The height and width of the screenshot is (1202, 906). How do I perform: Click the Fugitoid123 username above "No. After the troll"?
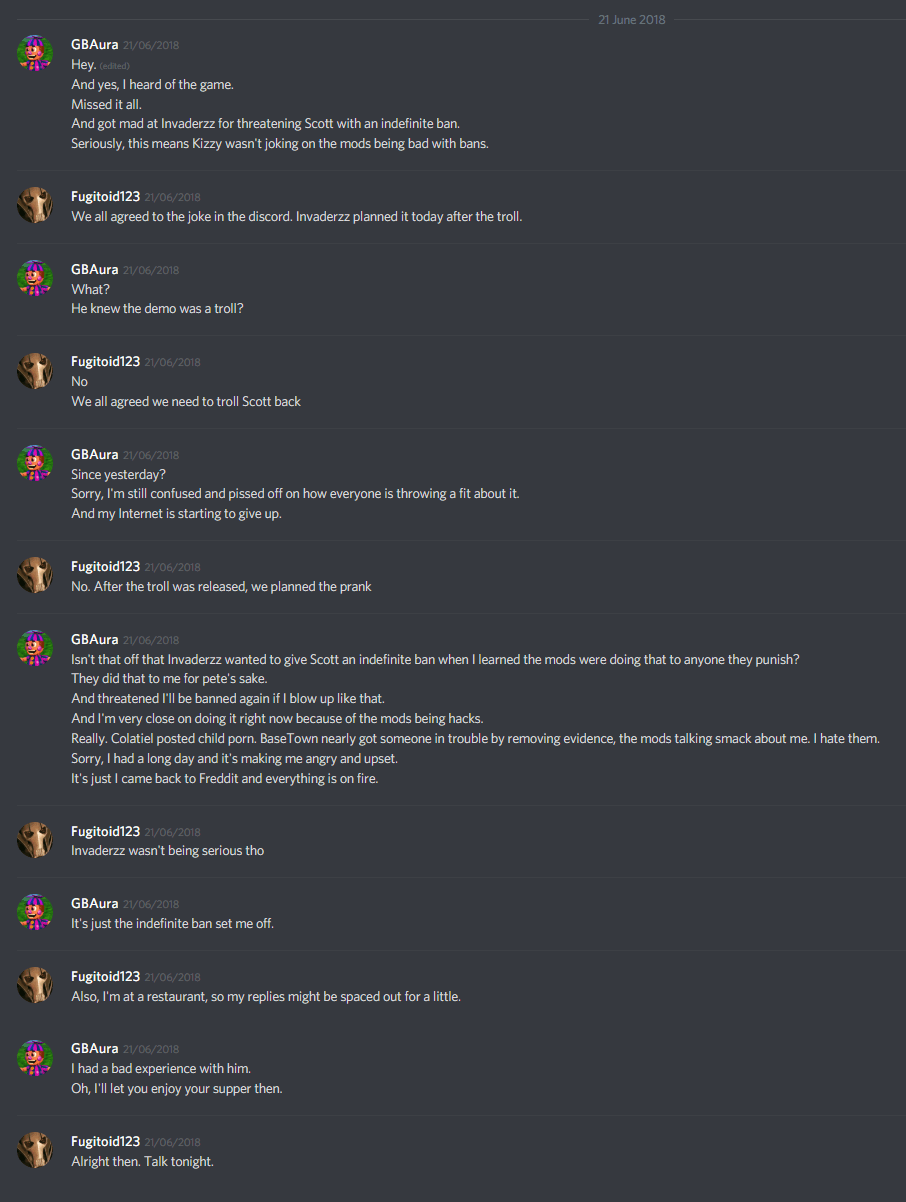[105, 566]
